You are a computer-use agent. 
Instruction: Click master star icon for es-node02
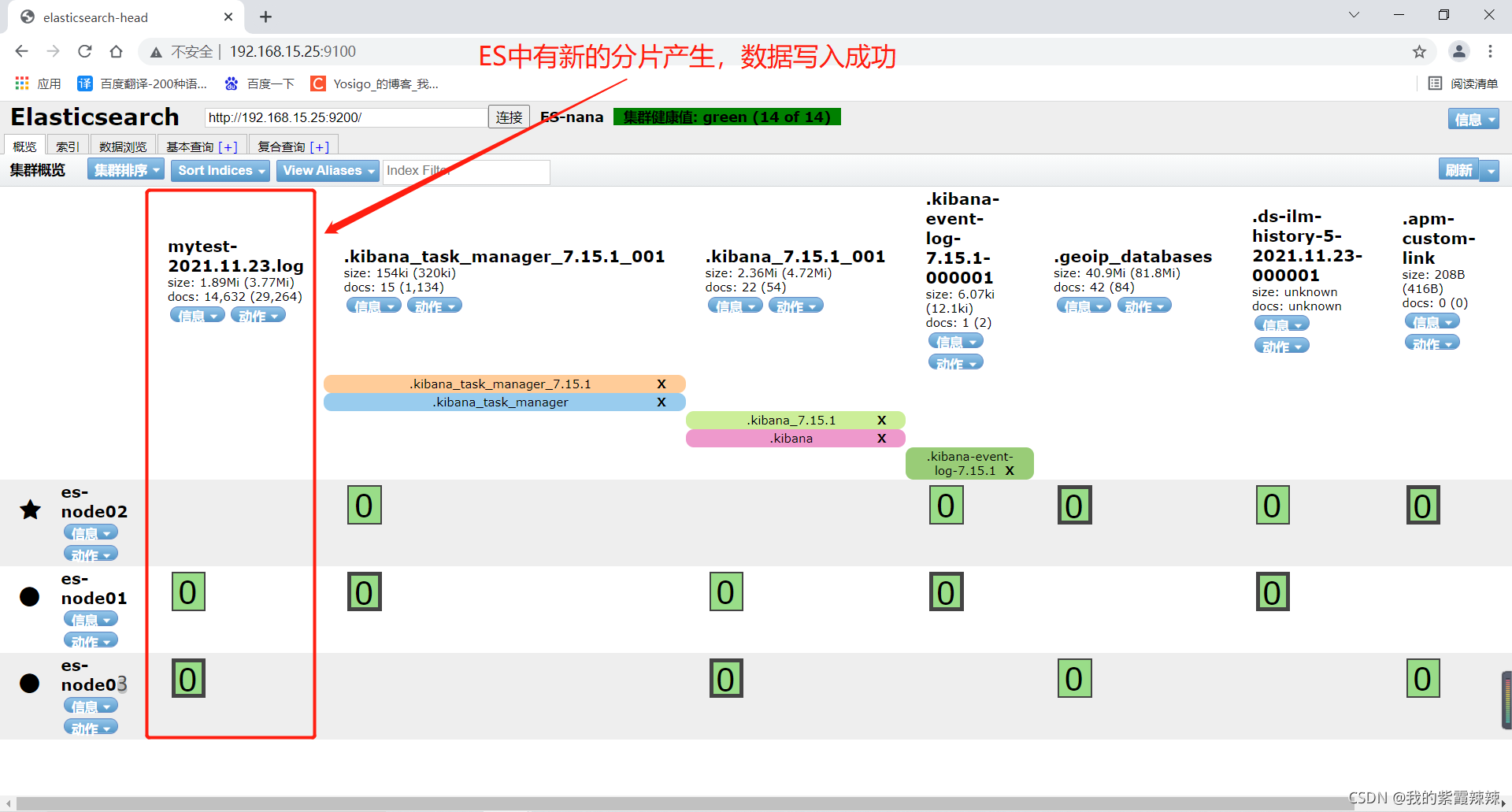[x=30, y=510]
